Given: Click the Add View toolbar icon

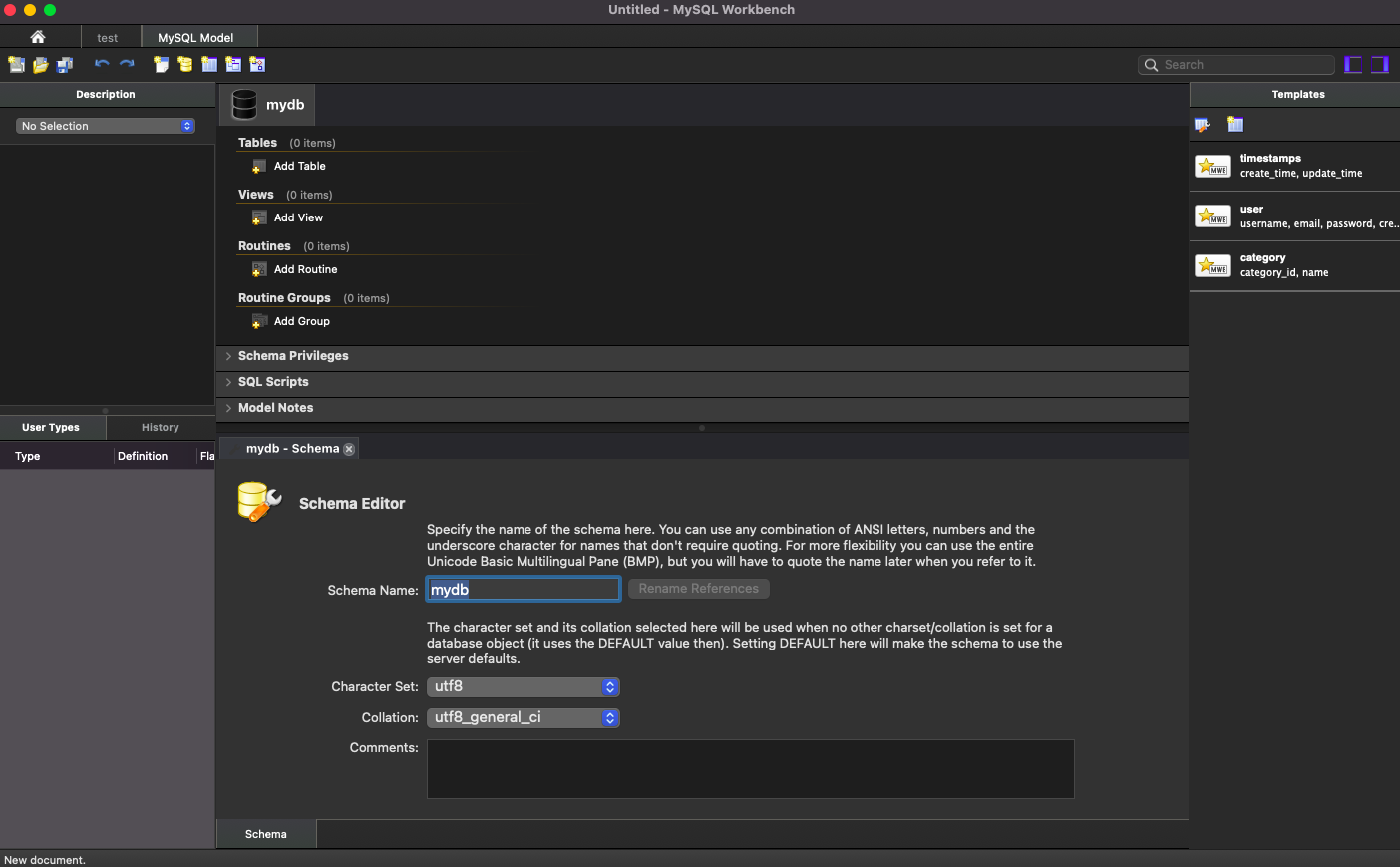Looking at the screenshot, I should (x=233, y=65).
